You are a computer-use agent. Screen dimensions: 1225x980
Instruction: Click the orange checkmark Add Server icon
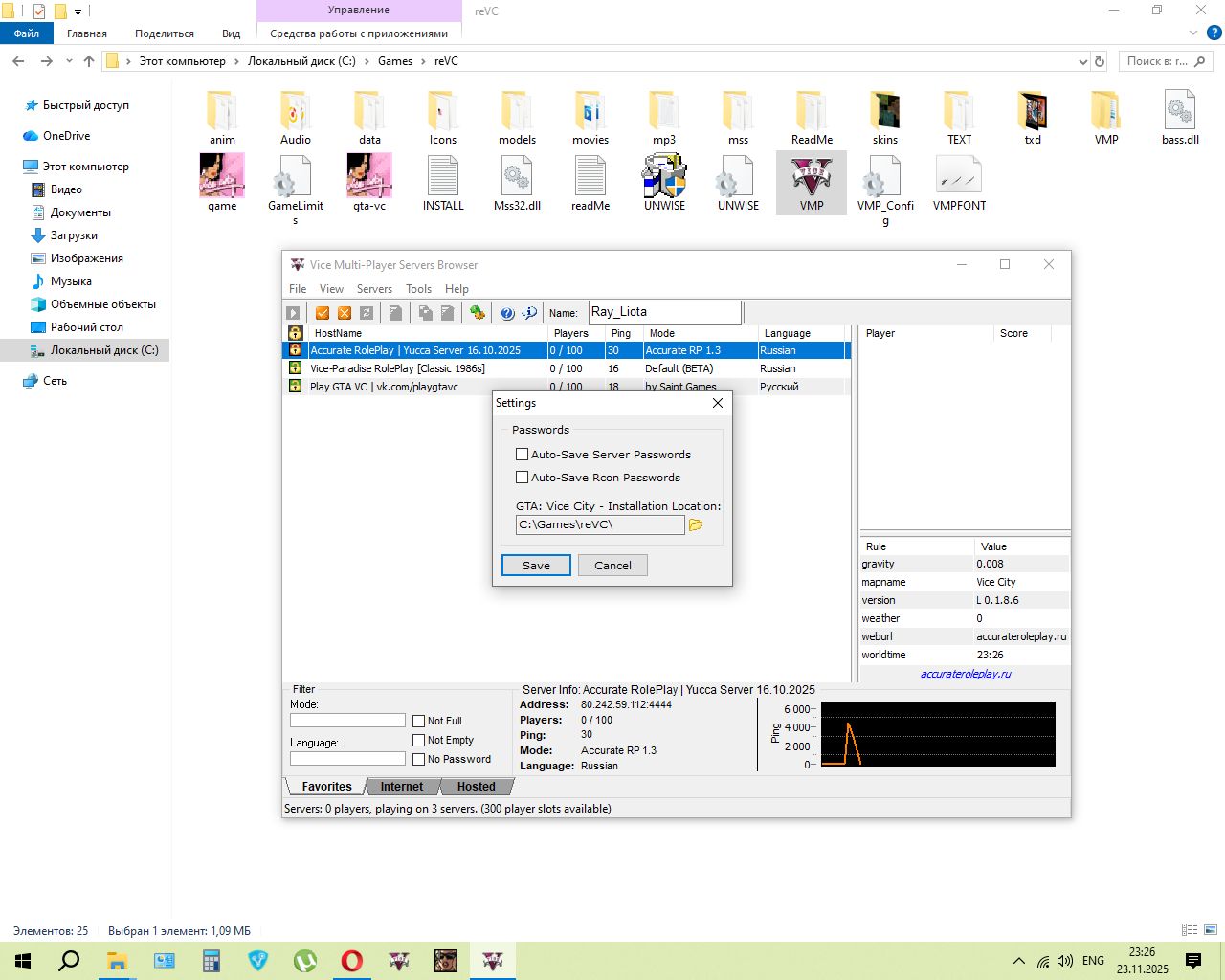point(323,313)
